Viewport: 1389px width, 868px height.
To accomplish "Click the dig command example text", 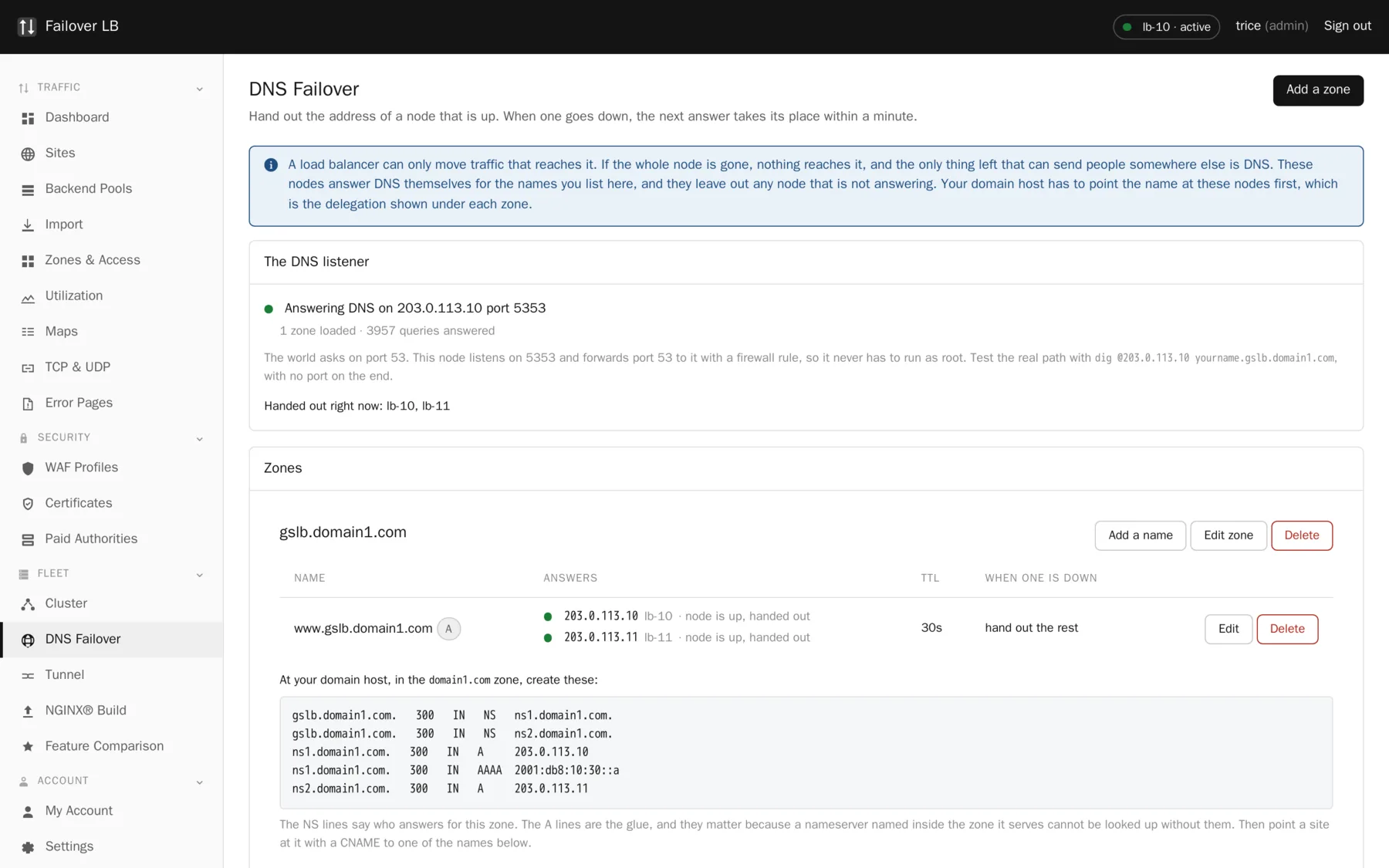I will click(1215, 358).
